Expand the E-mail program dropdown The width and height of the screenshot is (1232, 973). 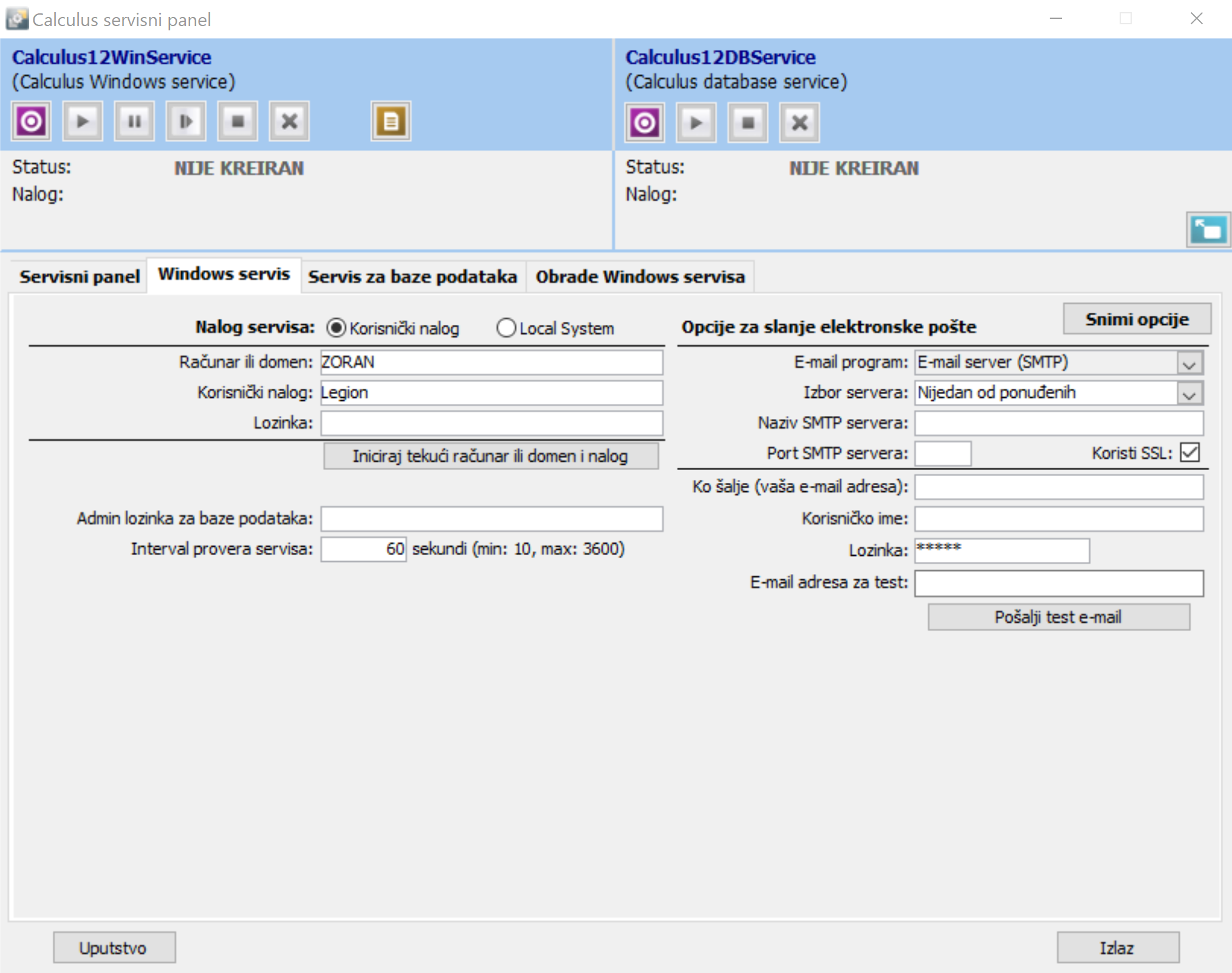(x=1189, y=363)
